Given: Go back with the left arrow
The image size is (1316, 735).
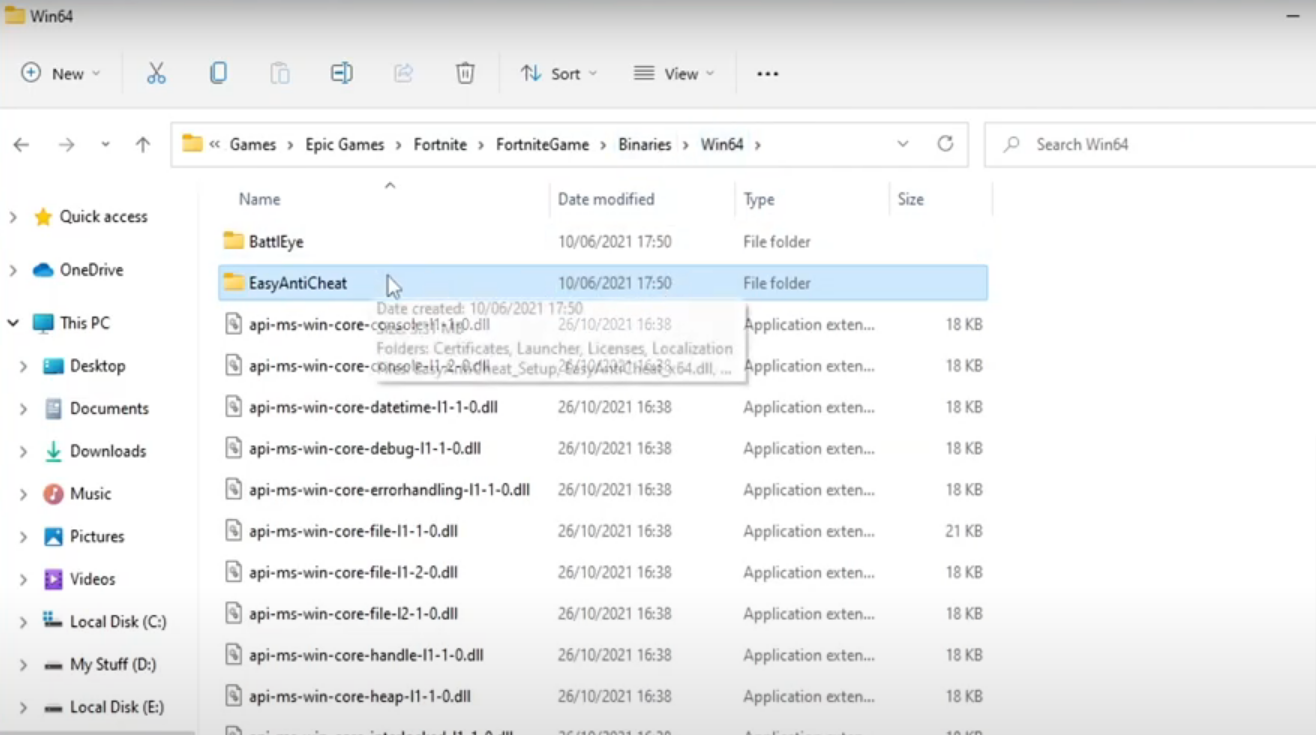Looking at the screenshot, I should (21, 145).
